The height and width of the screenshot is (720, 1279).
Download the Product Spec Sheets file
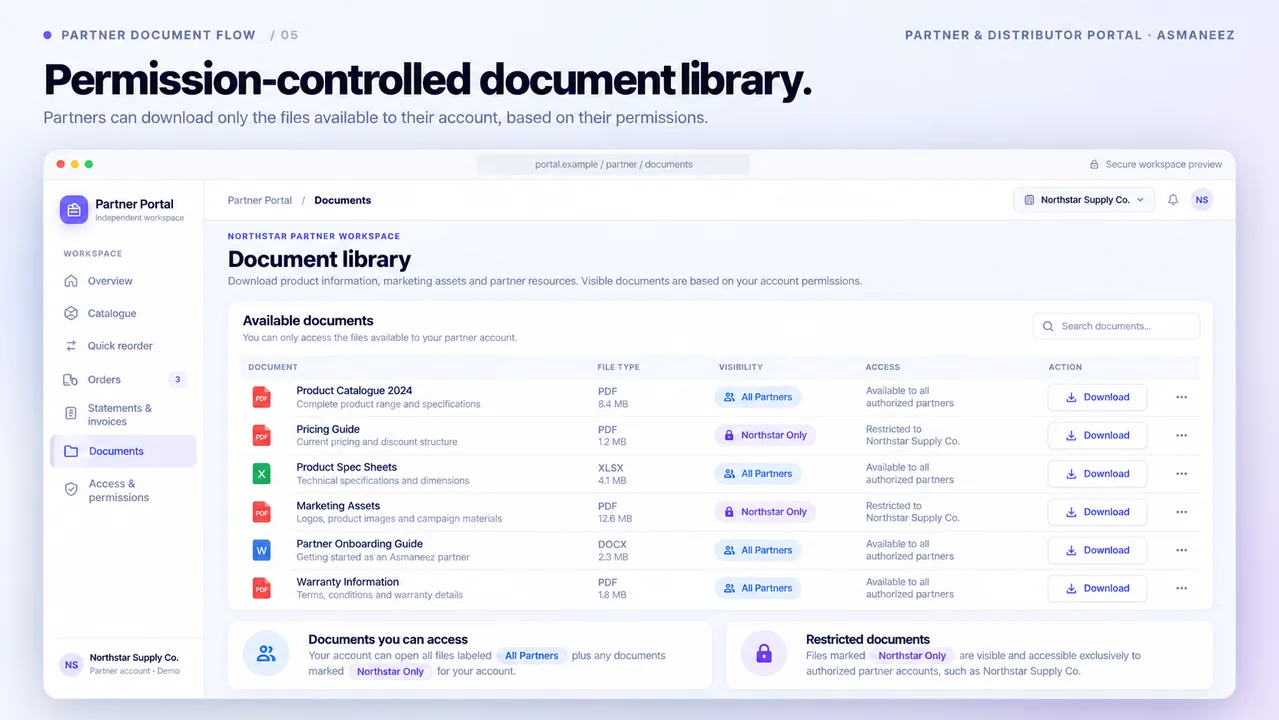(x=1097, y=474)
